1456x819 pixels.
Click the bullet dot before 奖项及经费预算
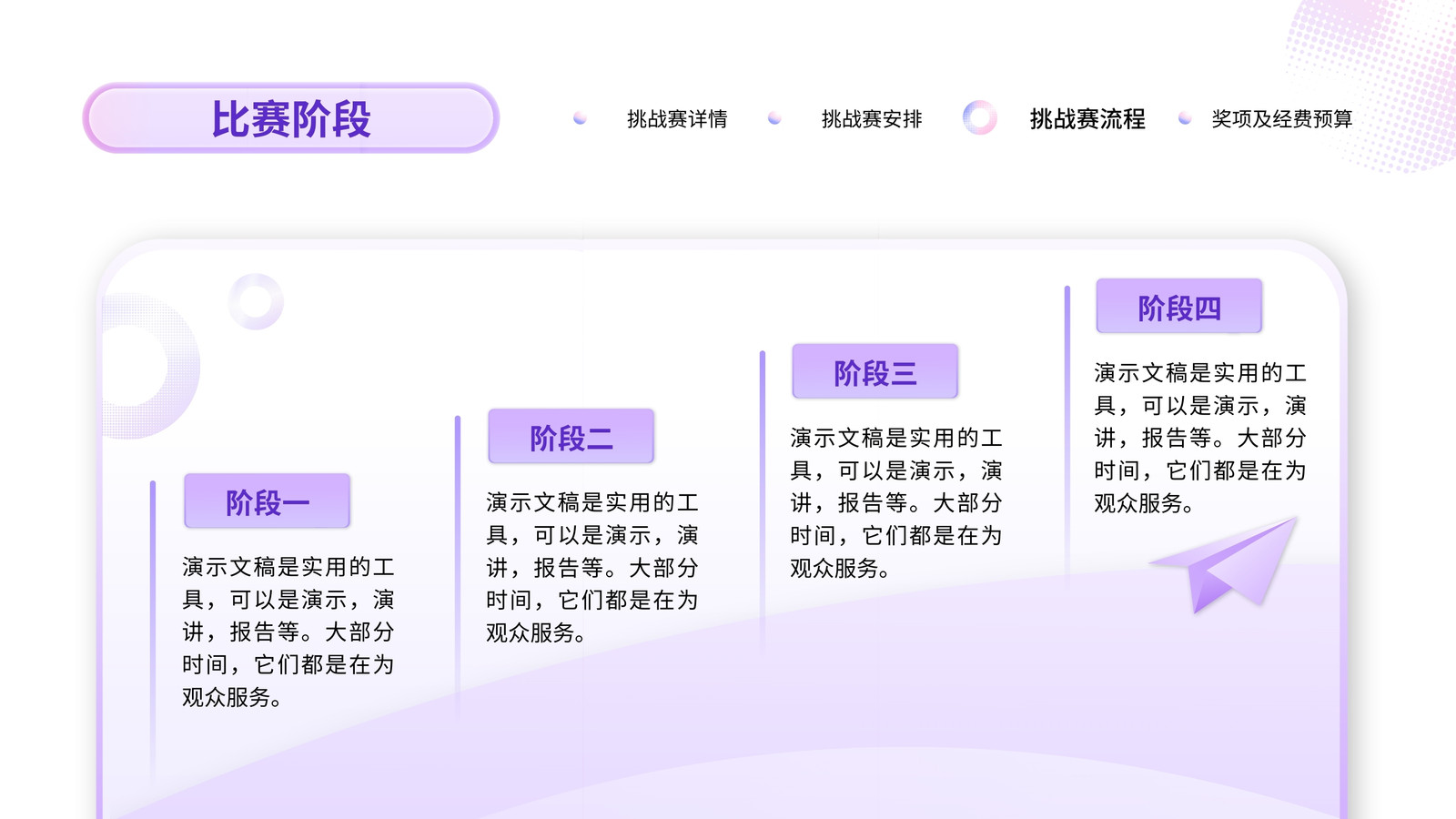(x=1185, y=118)
